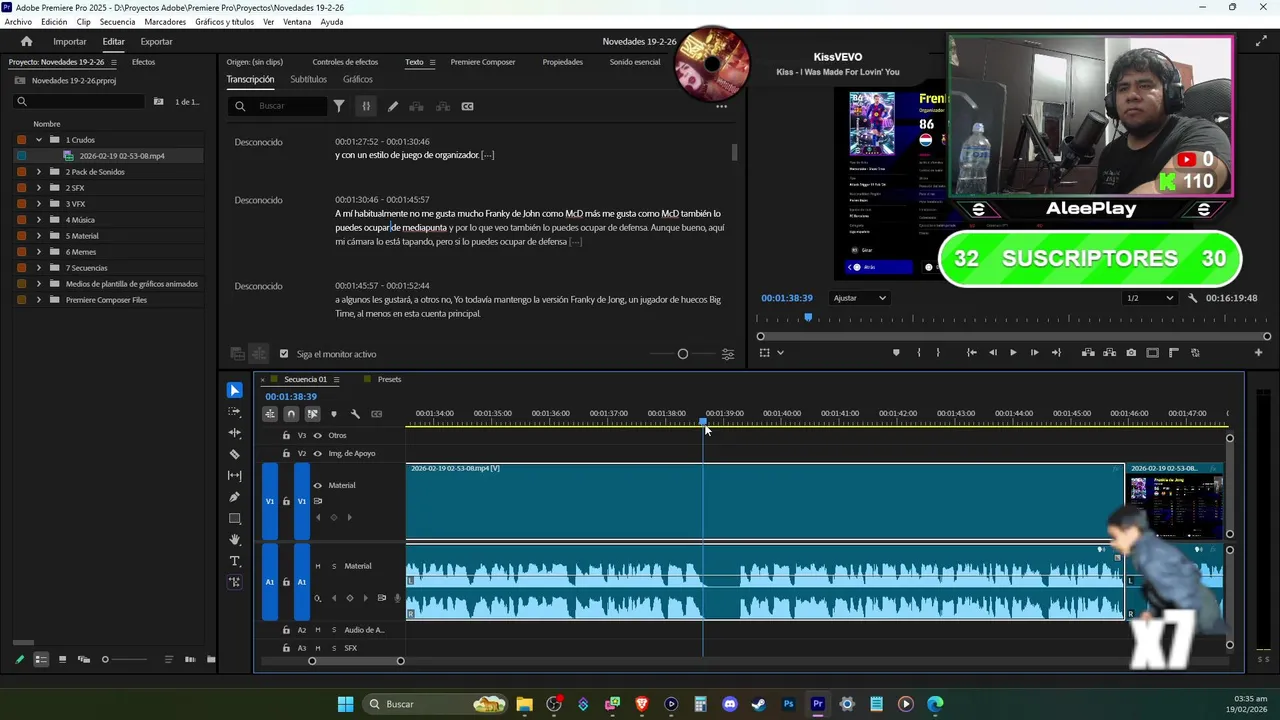1280x720 pixels.
Task: Step forward one frame
Action: (1034, 352)
